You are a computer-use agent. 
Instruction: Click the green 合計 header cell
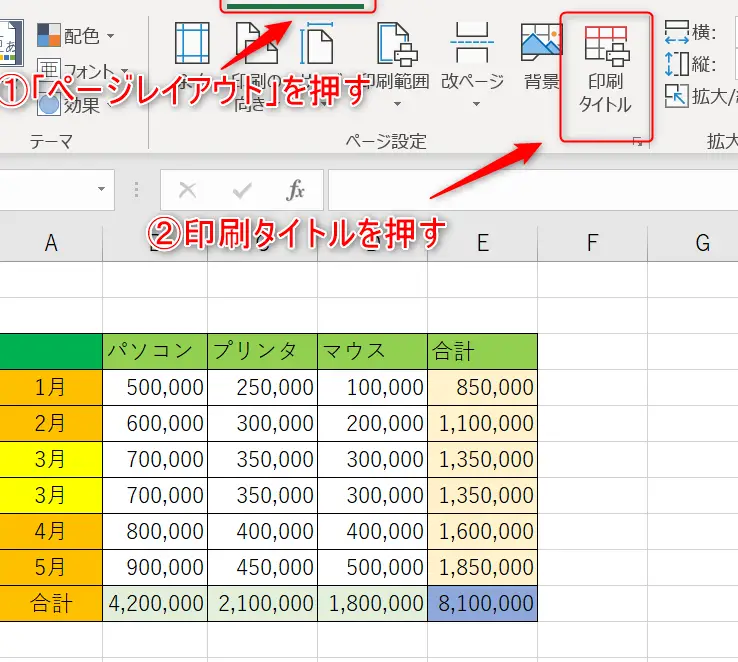[x=482, y=351]
